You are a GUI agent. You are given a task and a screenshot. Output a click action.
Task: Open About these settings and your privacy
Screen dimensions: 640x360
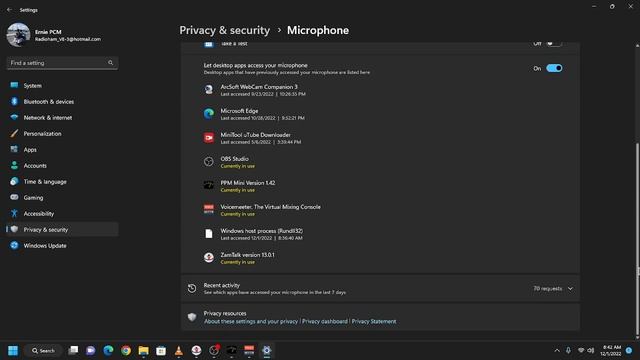point(251,321)
